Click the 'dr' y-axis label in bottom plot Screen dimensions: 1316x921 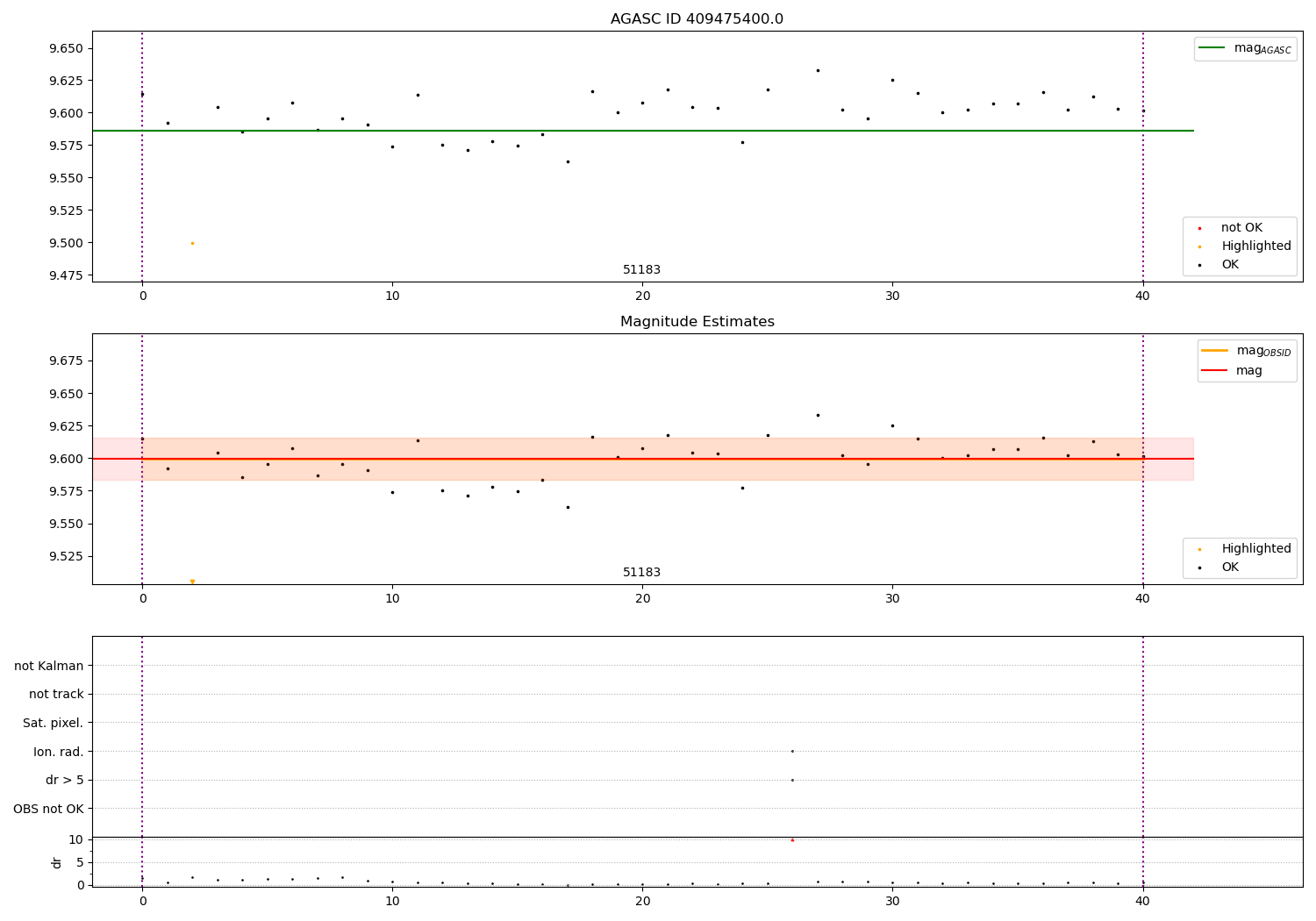57,862
